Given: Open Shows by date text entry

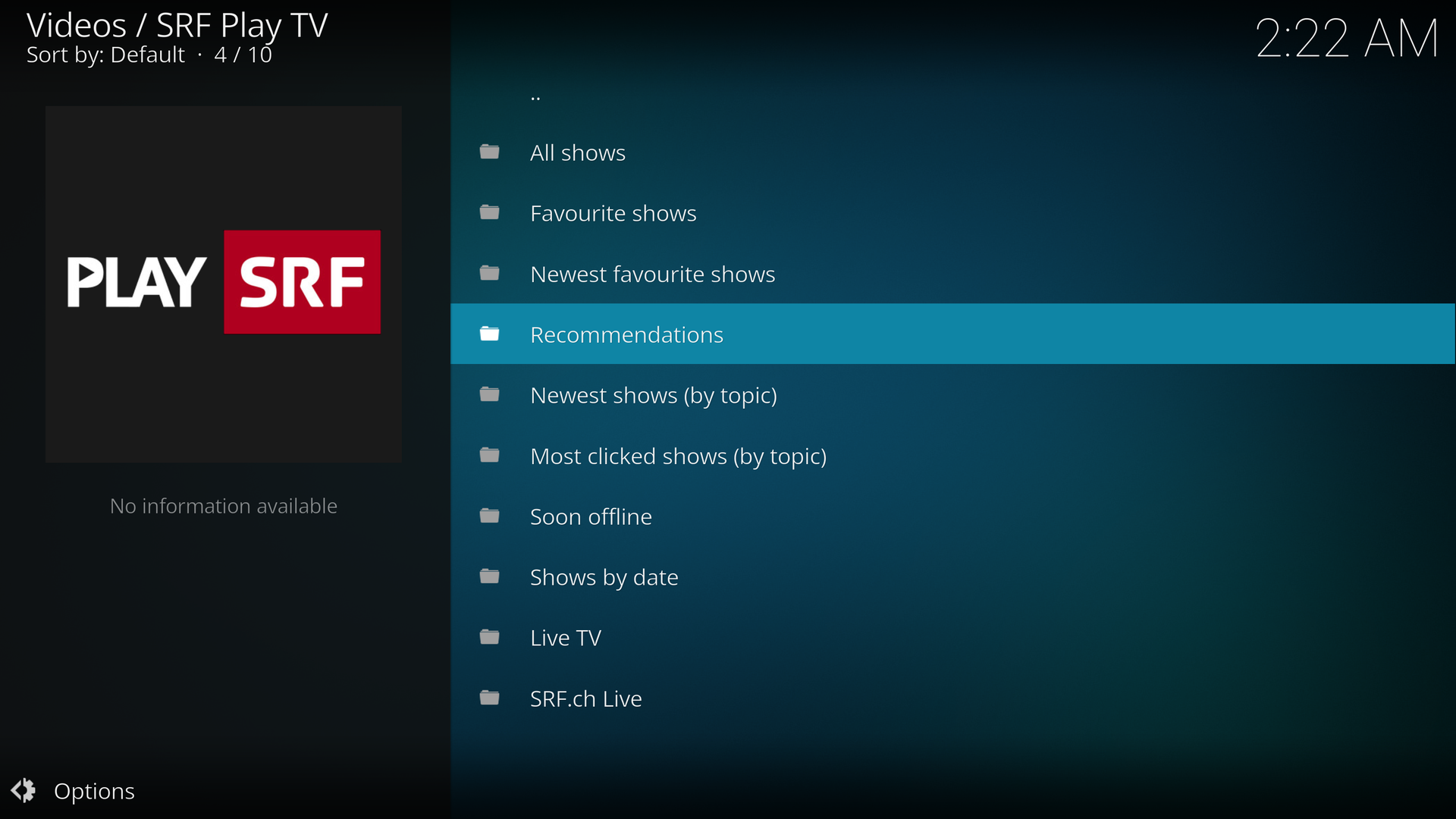Looking at the screenshot, I should coord(604,578).
